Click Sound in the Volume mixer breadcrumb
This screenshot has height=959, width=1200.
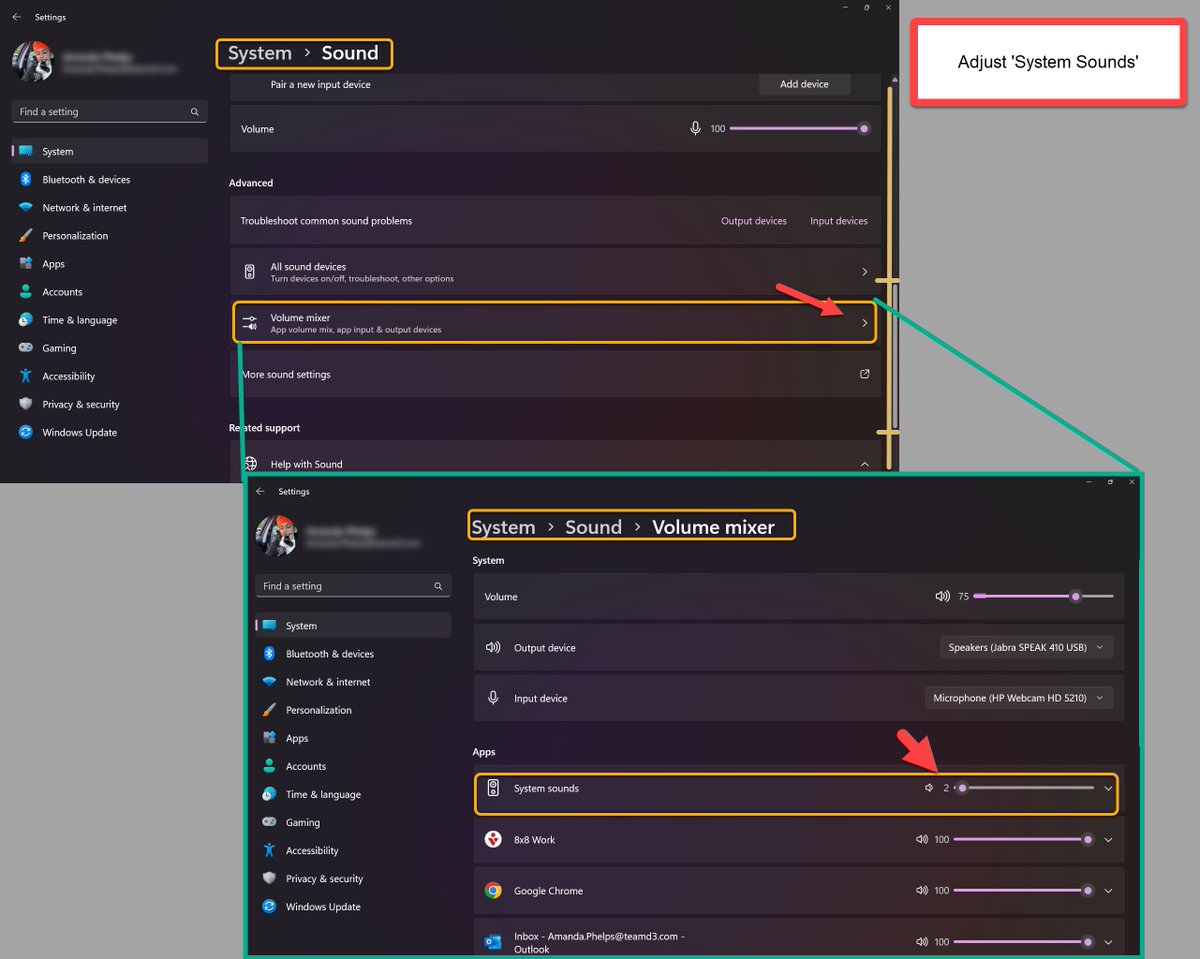click(593, 527)
